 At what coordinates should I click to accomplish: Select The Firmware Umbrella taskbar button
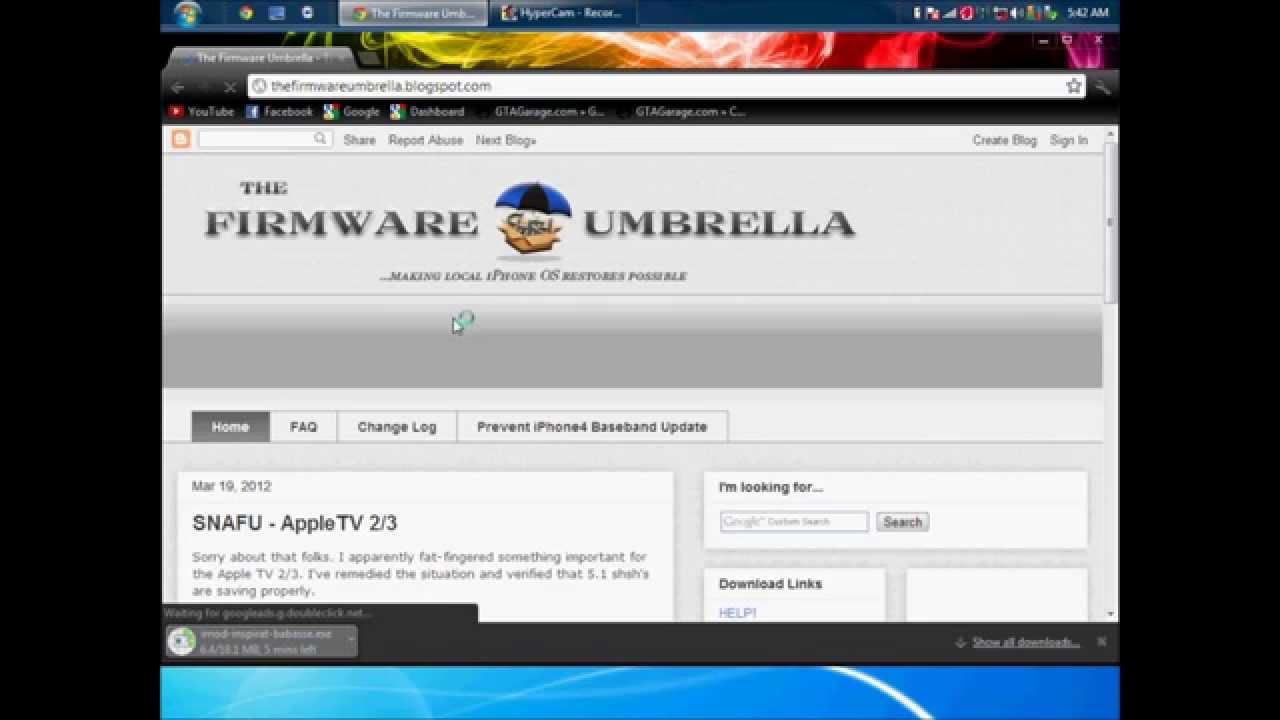click(x=413, y=13)
